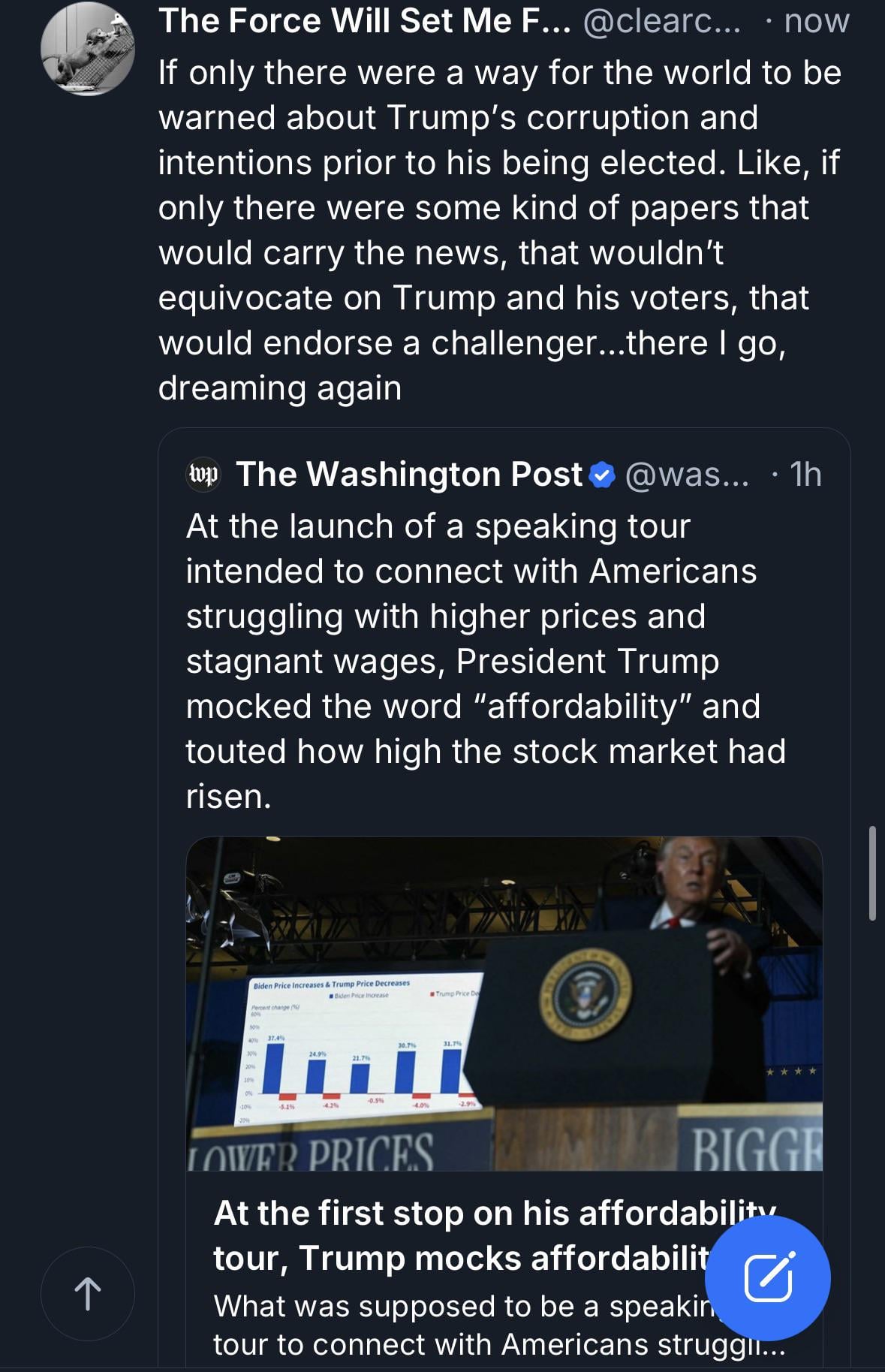Tap The Washington Post logo avatar
The image size is (885, 1372).
click(x=203, y=475)
